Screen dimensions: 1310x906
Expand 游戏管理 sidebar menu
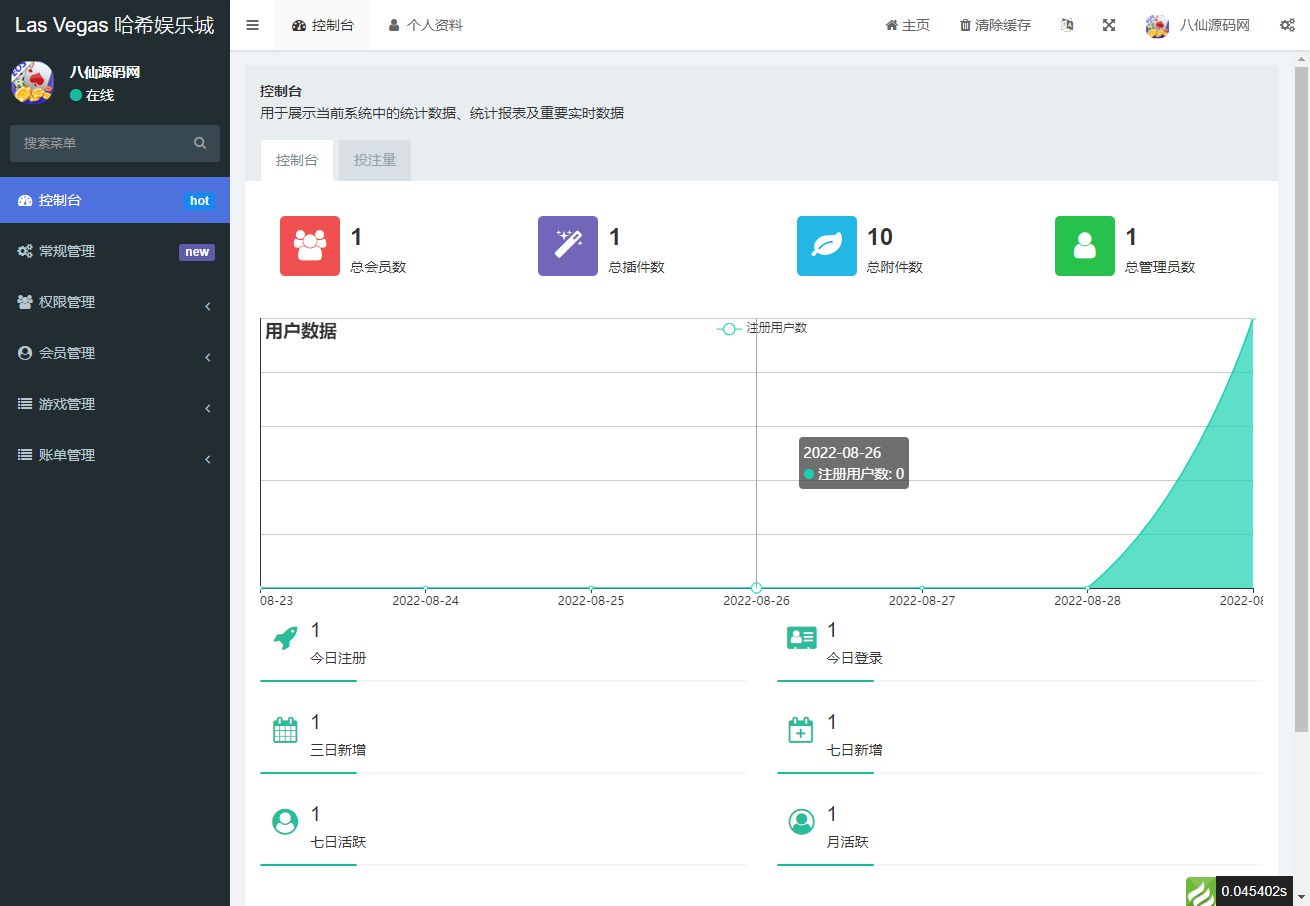(x=115, y=404)
